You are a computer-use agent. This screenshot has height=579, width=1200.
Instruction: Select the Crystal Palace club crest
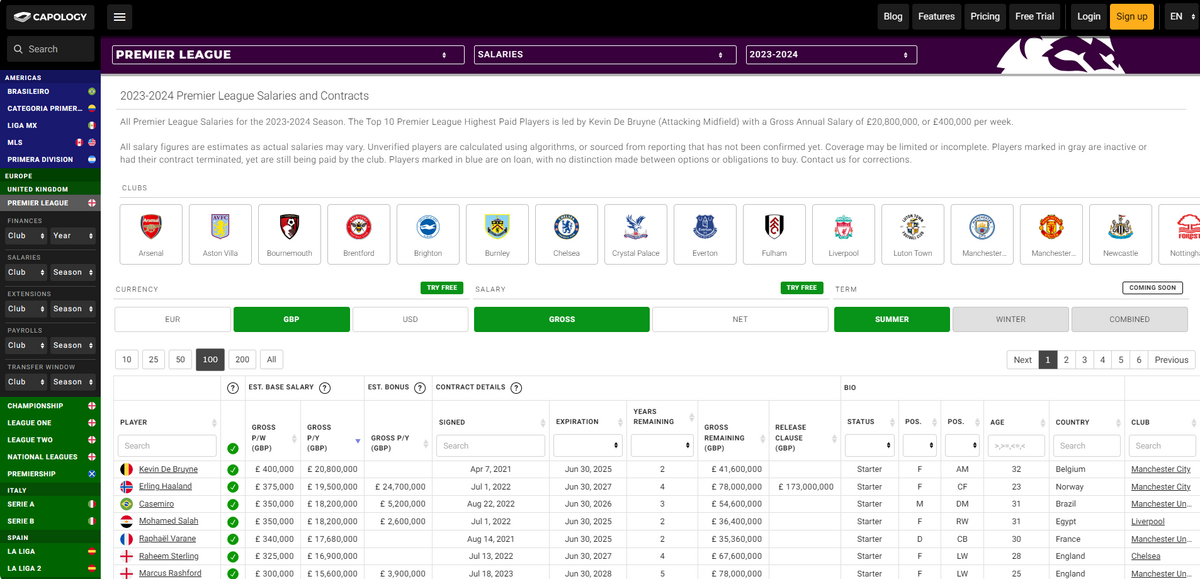coord(636,234)
